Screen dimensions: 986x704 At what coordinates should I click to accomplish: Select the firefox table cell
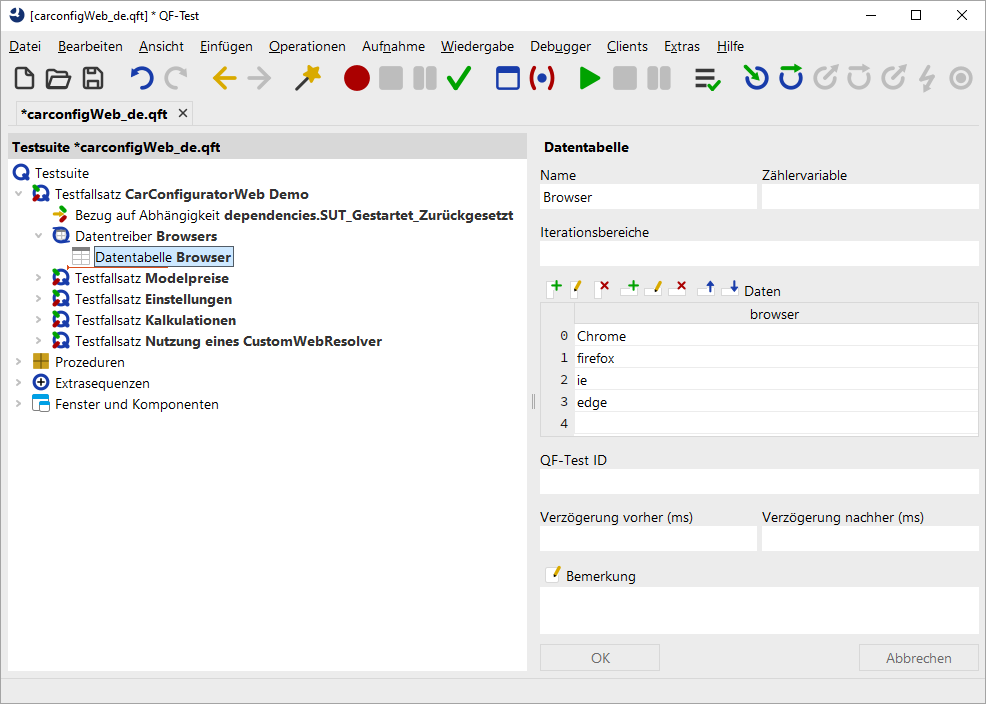coord(776,358)
